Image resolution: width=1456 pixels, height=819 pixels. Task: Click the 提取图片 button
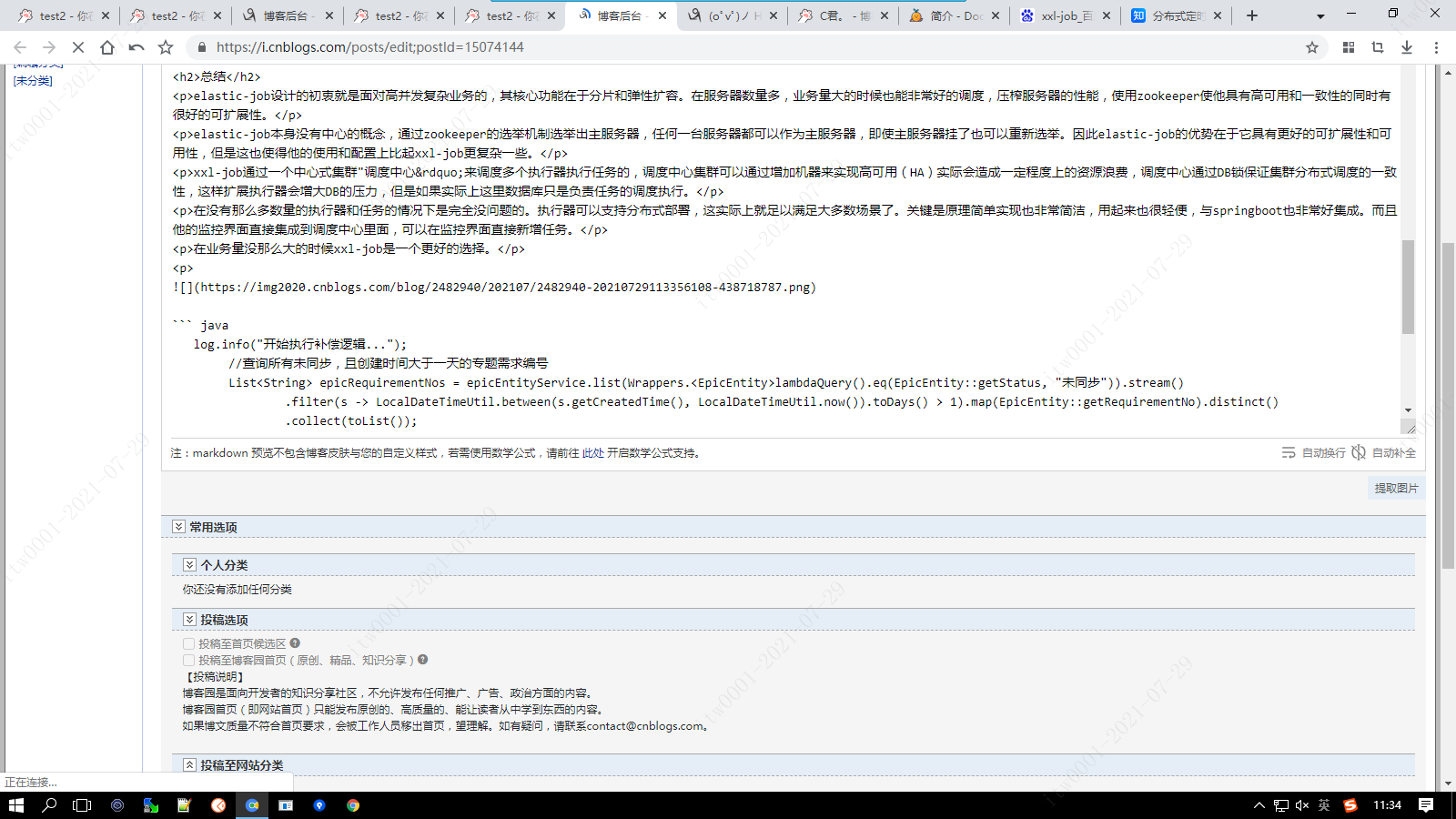coord(1396,489)
